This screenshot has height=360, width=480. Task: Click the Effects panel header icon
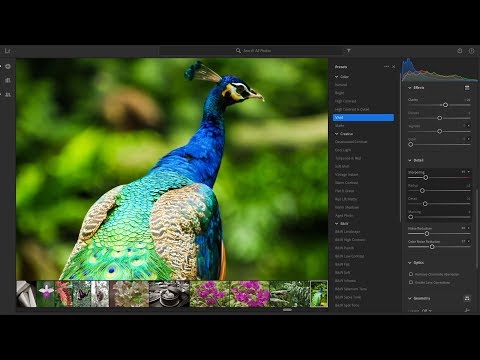[x=467, y=88]
